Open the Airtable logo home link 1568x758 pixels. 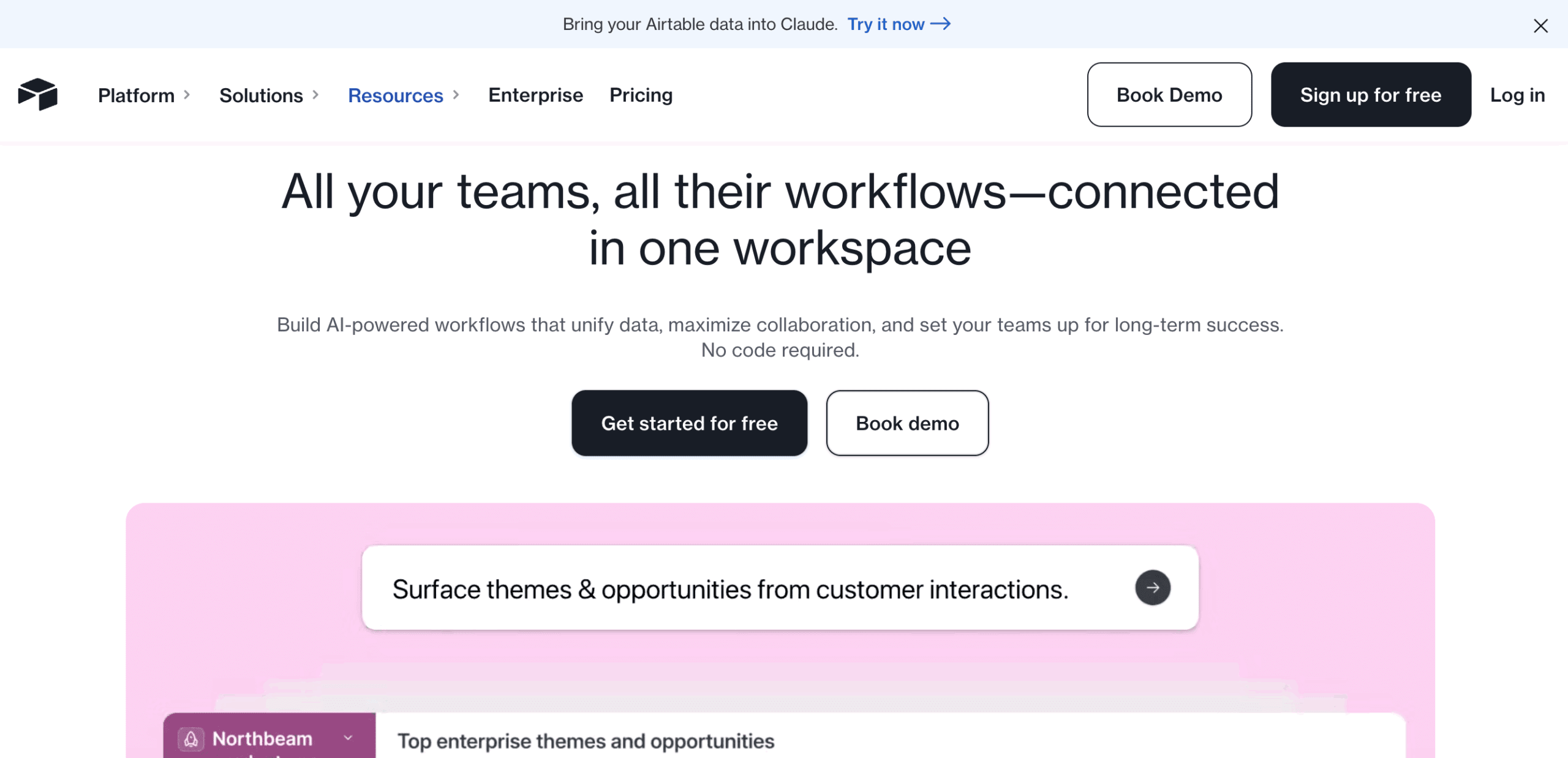pyautogui.click(x=38, y=94)
